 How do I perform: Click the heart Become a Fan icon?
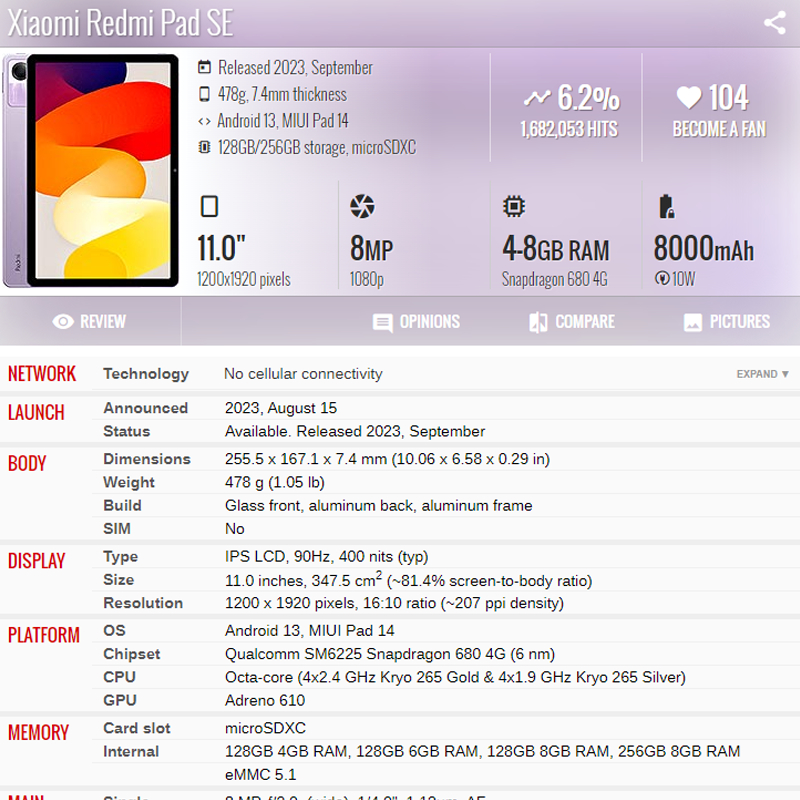point(688,97)
